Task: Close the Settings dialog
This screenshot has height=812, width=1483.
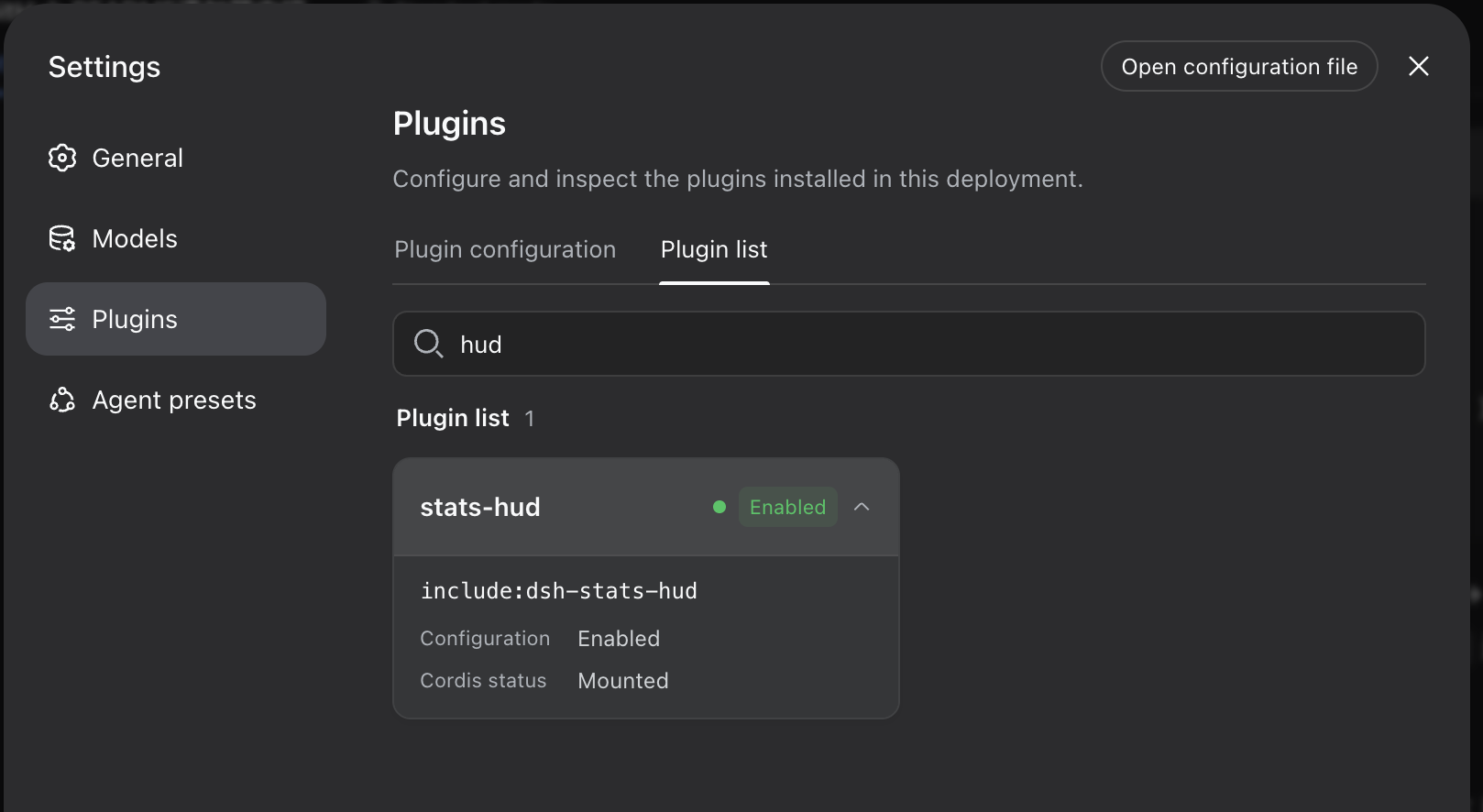Action: (x=1419, y=66)
